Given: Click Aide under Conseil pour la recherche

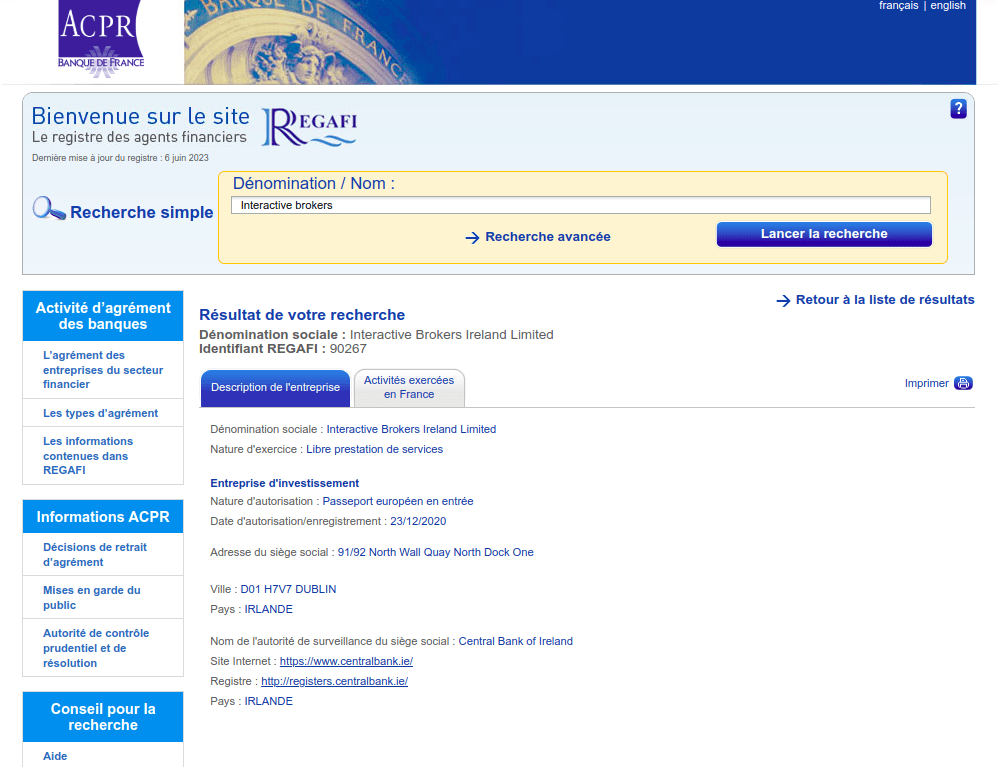Looking at the screenshot, I should pos(55,756).
